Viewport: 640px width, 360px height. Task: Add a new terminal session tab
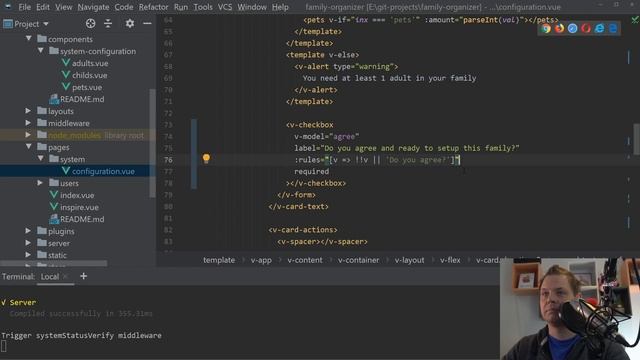pyautogui.click(x=84, y=276)
